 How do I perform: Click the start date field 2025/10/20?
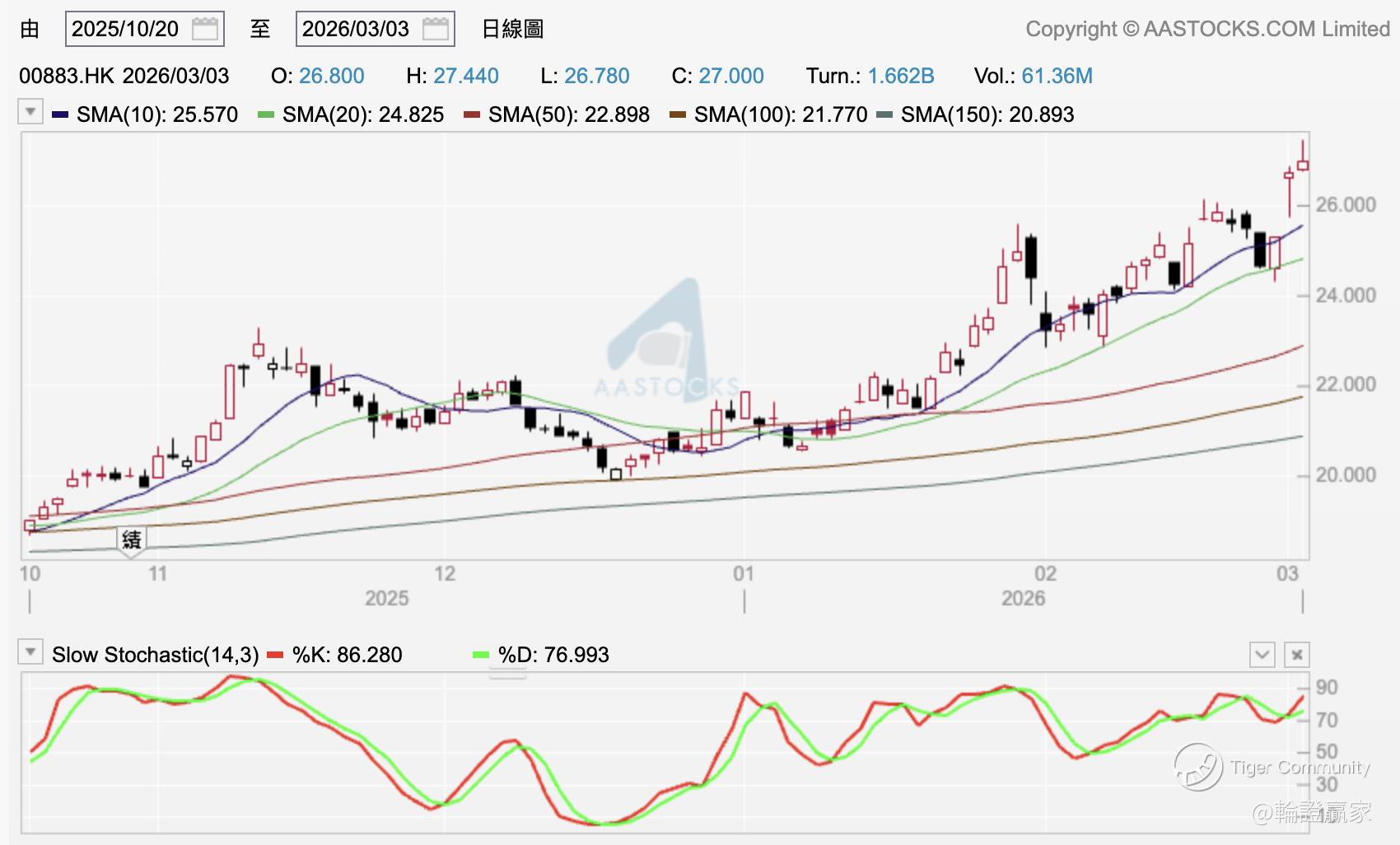[144, 29]
